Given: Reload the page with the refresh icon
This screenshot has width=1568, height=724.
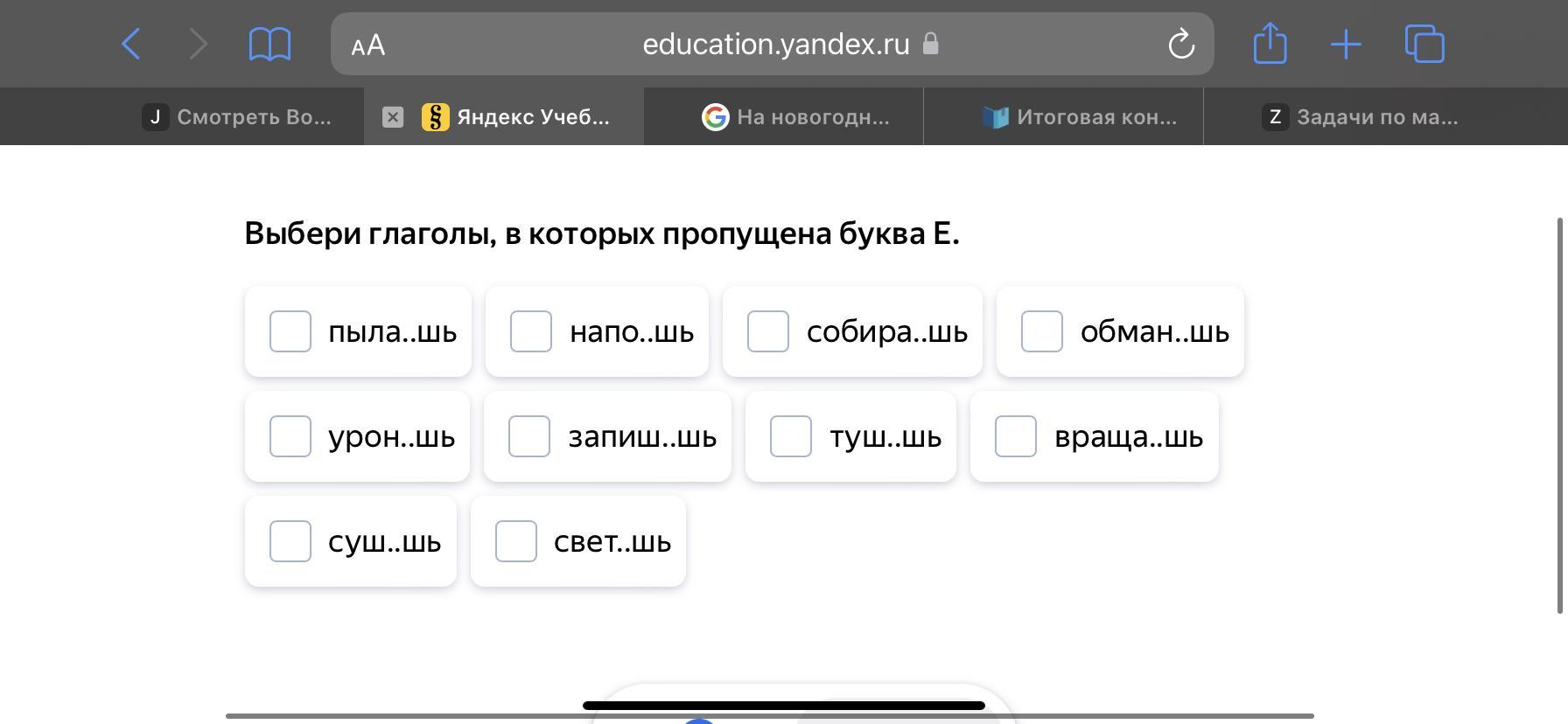Looking at the screenshot, I should 1181,44.
